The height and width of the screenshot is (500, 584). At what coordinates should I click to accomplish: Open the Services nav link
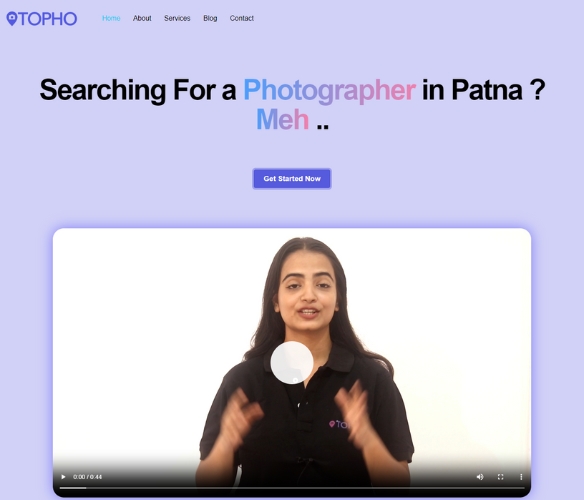click(x=177, y=18)
